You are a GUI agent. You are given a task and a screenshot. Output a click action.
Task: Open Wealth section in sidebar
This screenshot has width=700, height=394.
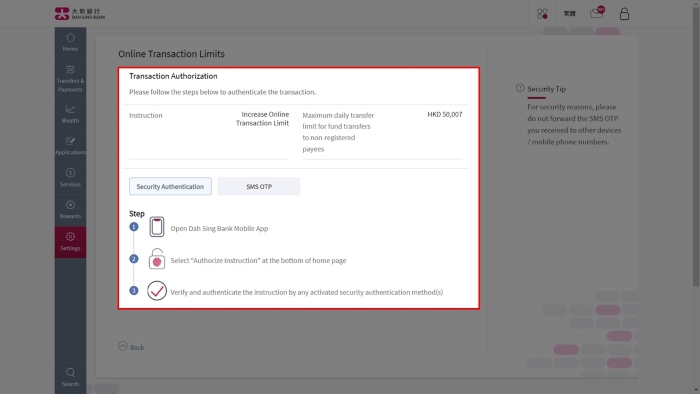pos(70,114)
